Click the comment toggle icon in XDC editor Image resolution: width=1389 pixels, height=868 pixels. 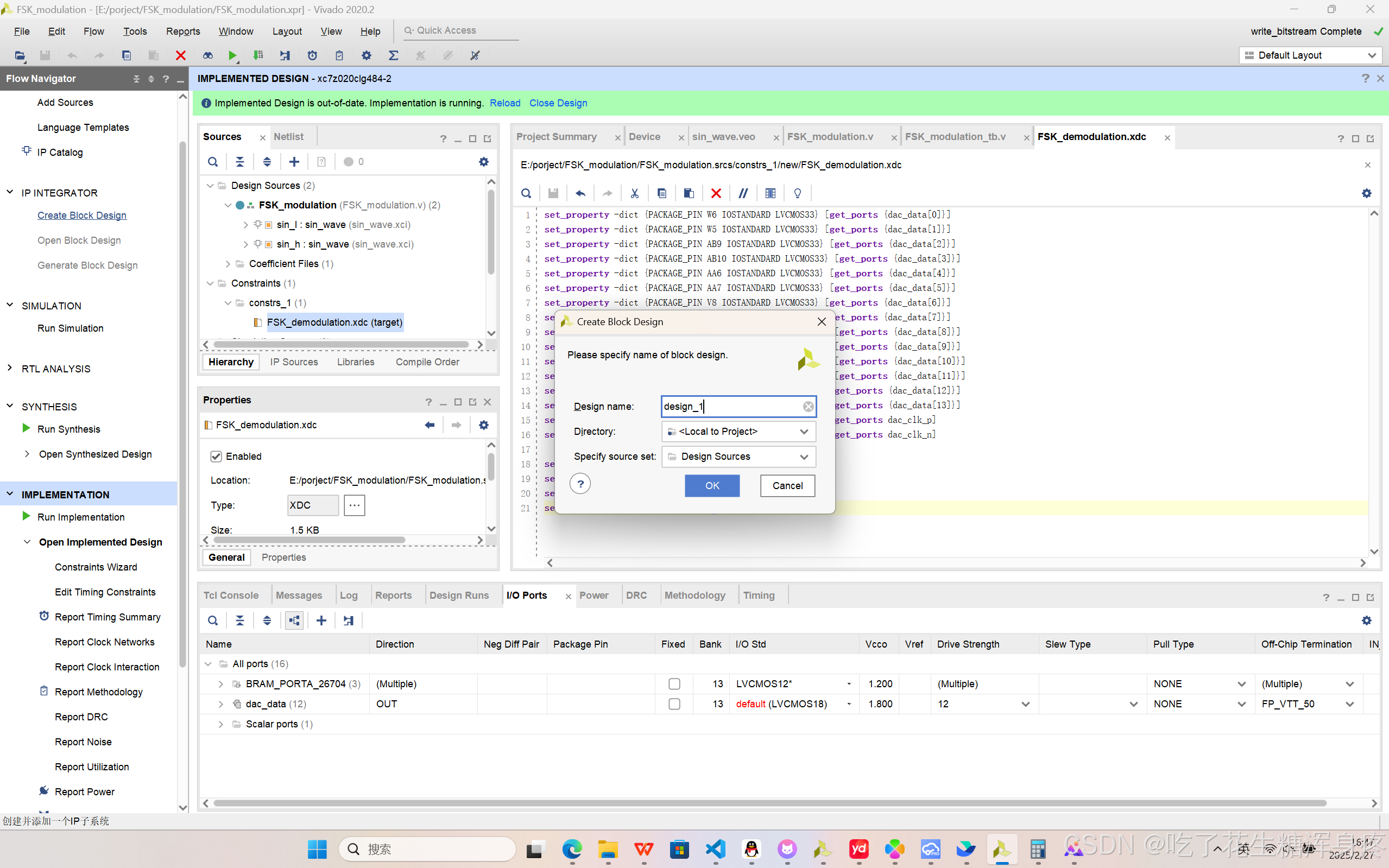(743, 193)
